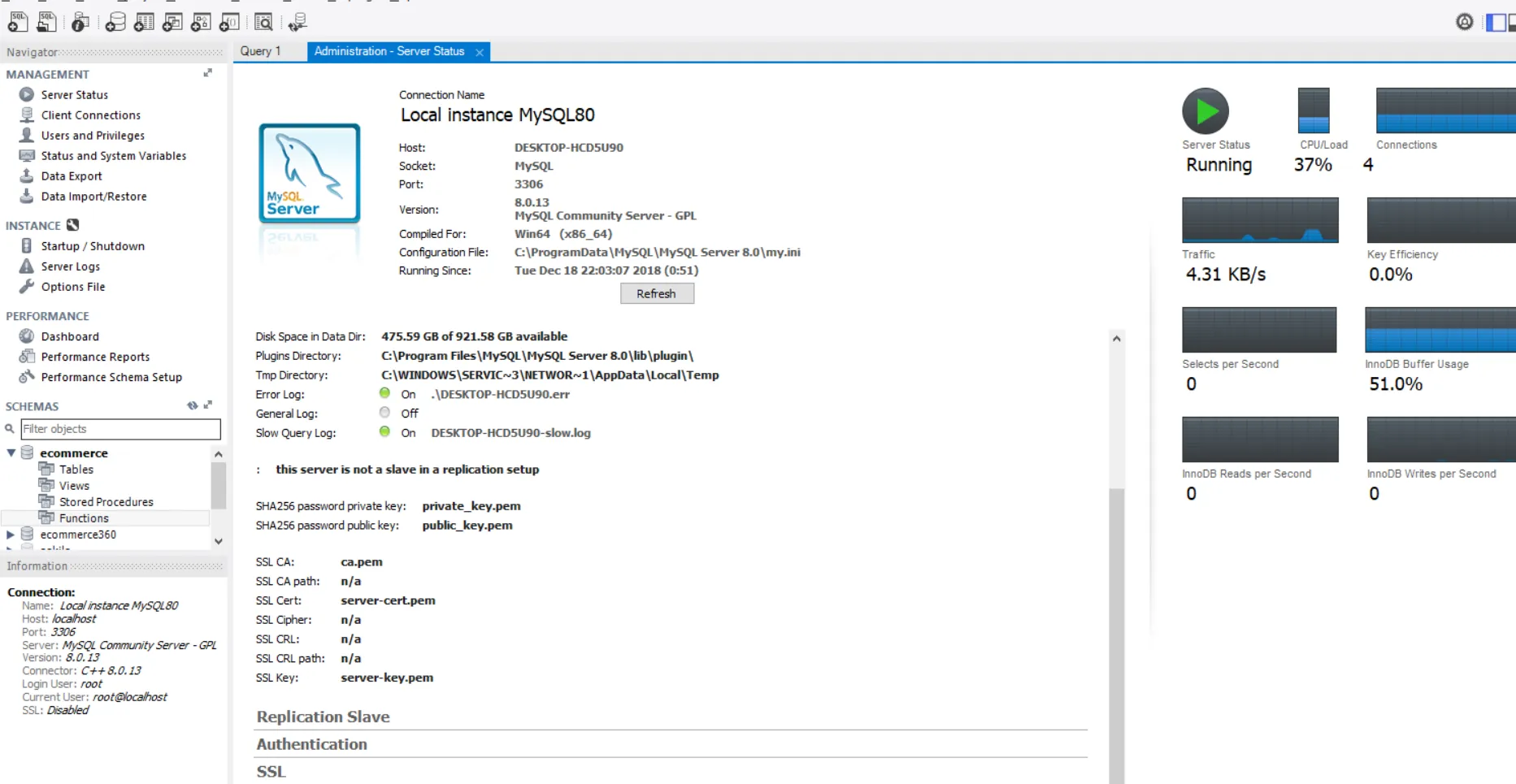Viewport: 1516px width, 784px height.
Task: Click the create new function toolbar icon
Action: point(230,22)
